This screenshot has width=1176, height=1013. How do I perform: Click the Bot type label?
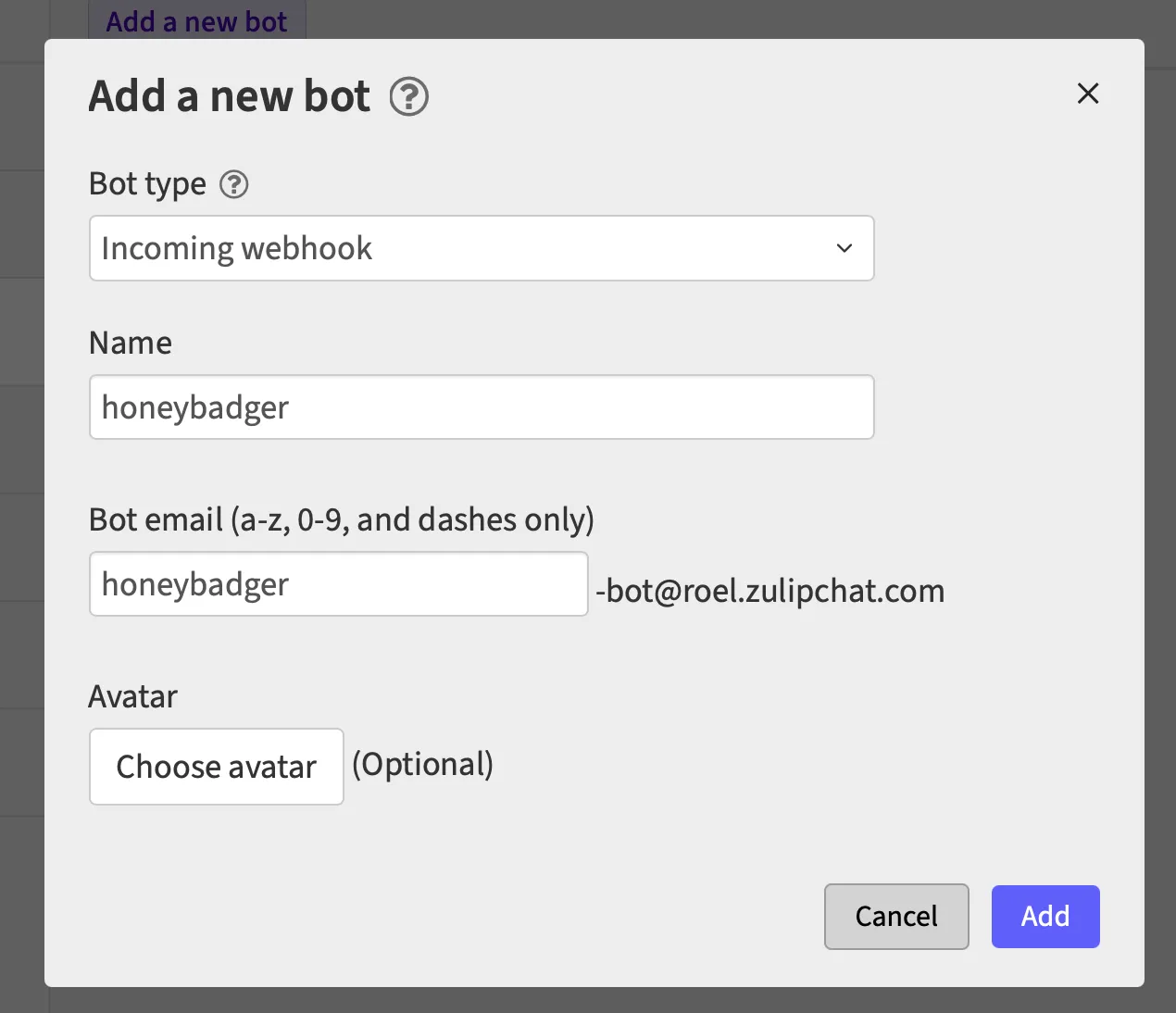click(147, 183)
